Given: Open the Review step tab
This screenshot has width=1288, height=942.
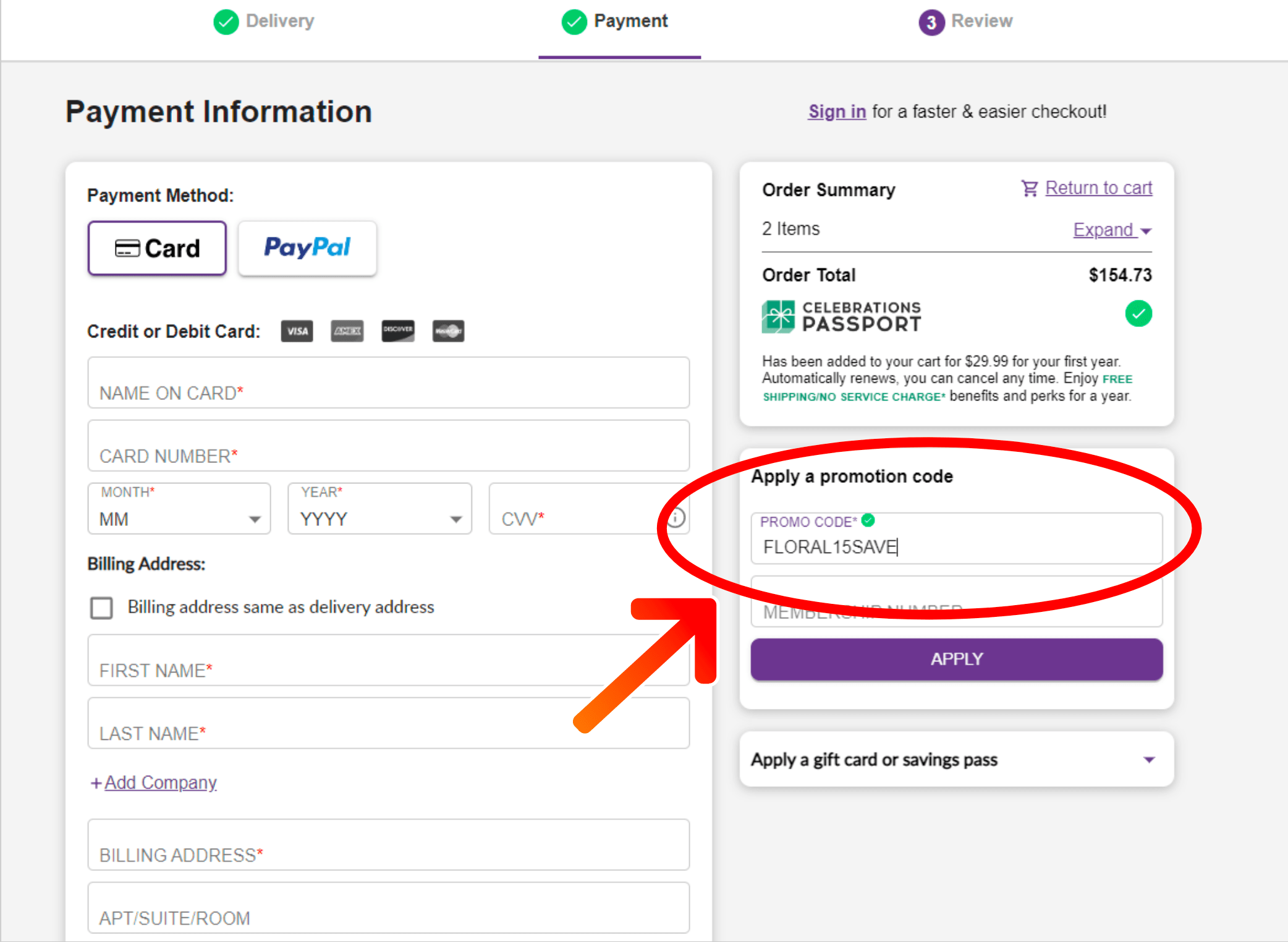Looking at the screenshot, I should 965,22.
